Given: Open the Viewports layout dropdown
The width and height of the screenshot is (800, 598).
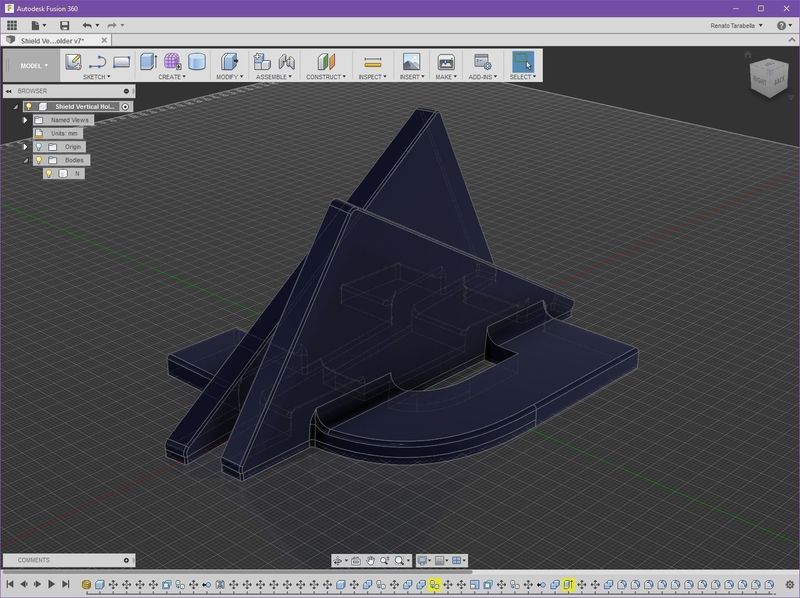Looking at the screenshot, I should click(x=459, y=561).
